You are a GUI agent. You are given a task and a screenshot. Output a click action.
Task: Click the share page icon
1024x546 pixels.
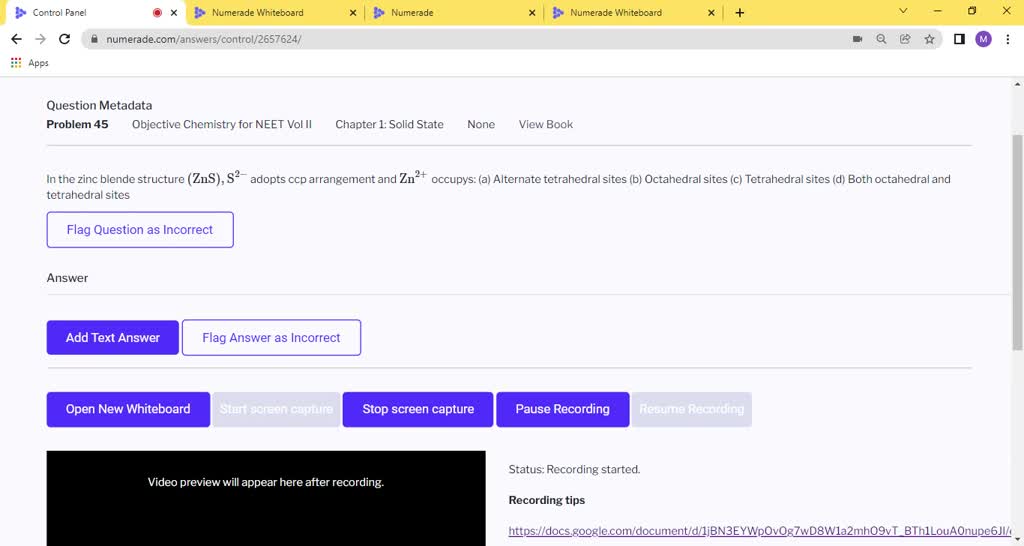905,39
